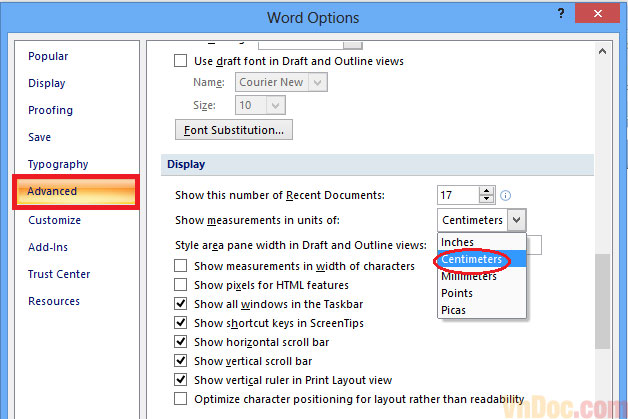Enable Use draft font checkbox
Viewport: 628px width, 419px height.
(x=181, y=61)
